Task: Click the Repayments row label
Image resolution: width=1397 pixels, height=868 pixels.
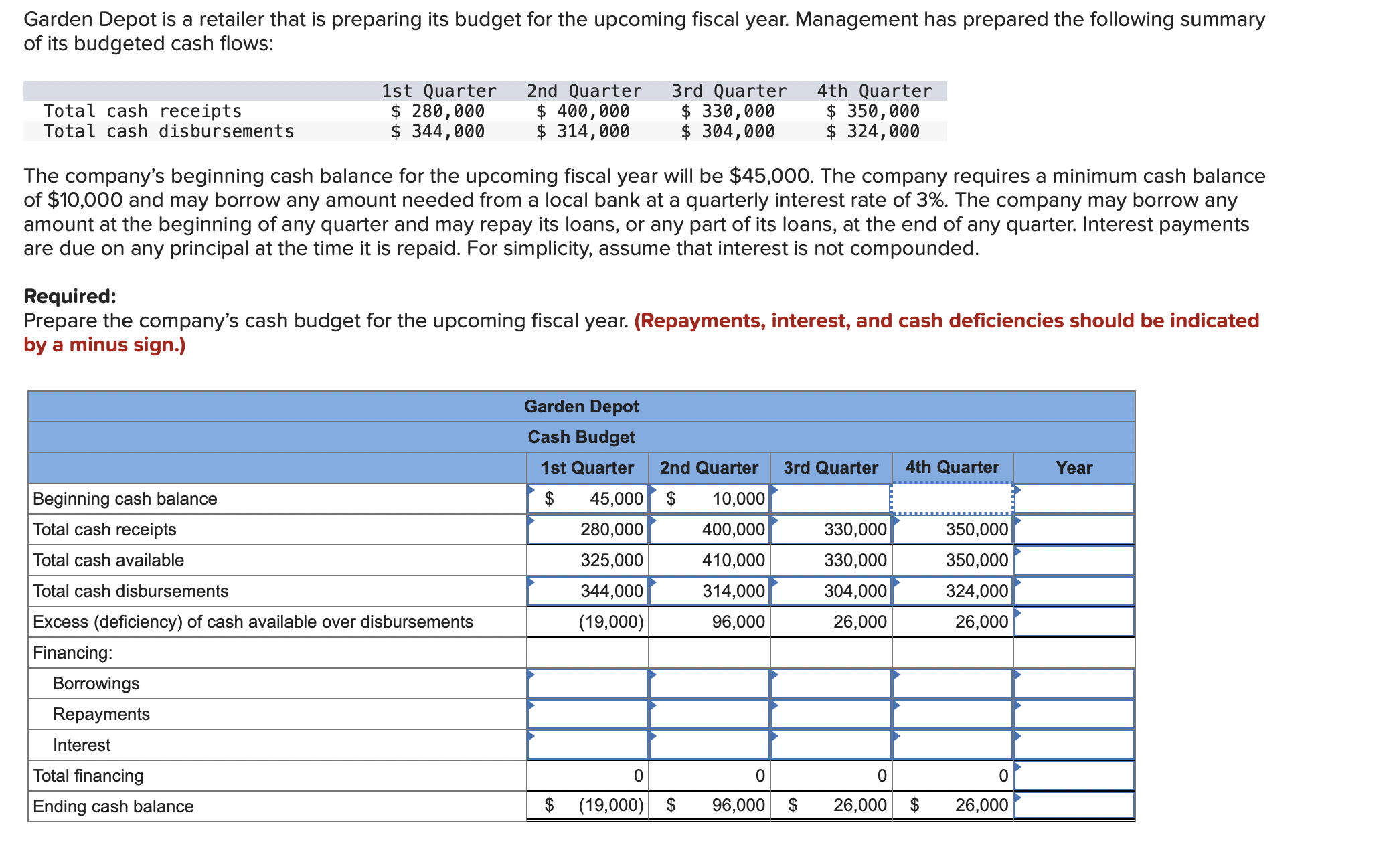Action: click(x=102, y=714)
